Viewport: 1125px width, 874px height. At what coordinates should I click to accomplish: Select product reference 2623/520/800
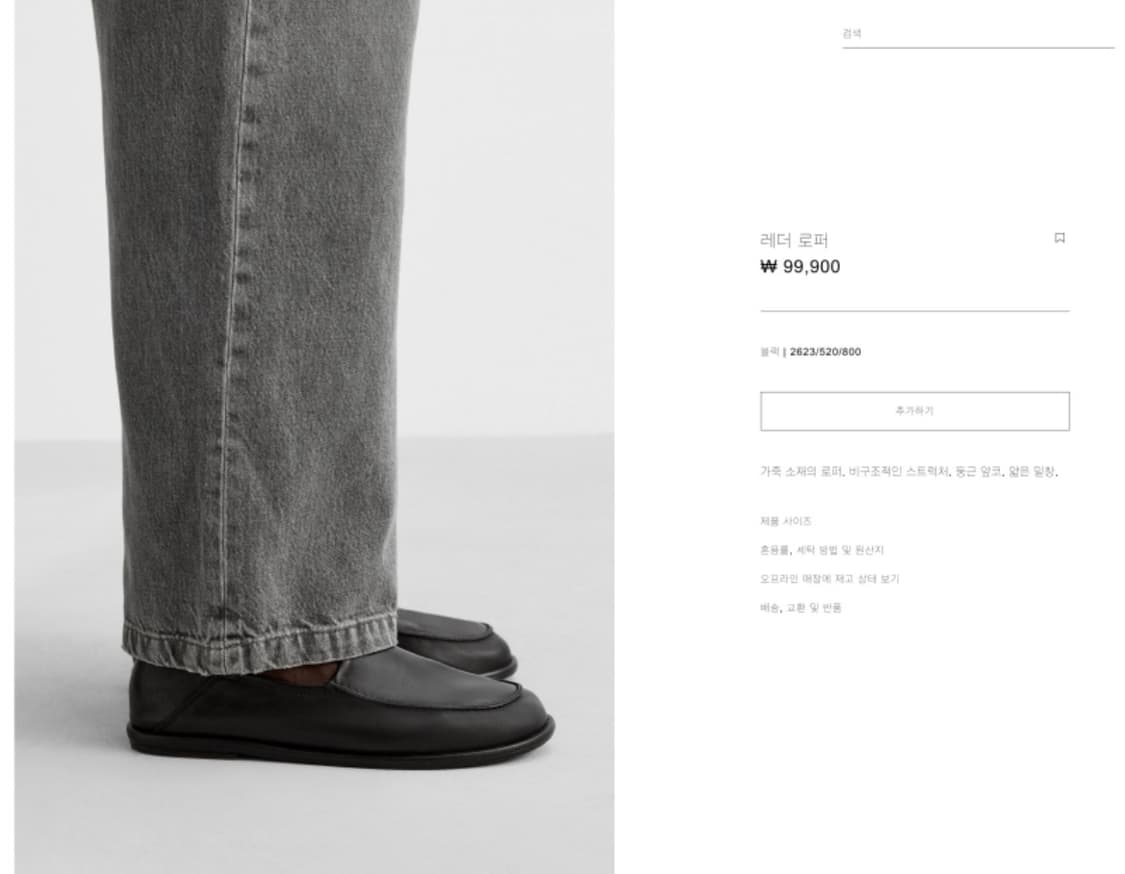pyautogui.click(x=825, y=352)
